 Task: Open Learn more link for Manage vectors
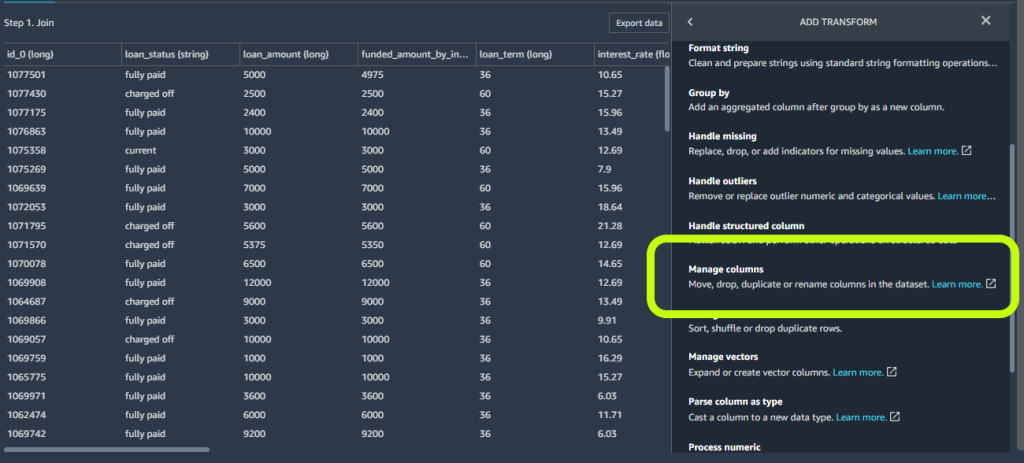[857, 372]
